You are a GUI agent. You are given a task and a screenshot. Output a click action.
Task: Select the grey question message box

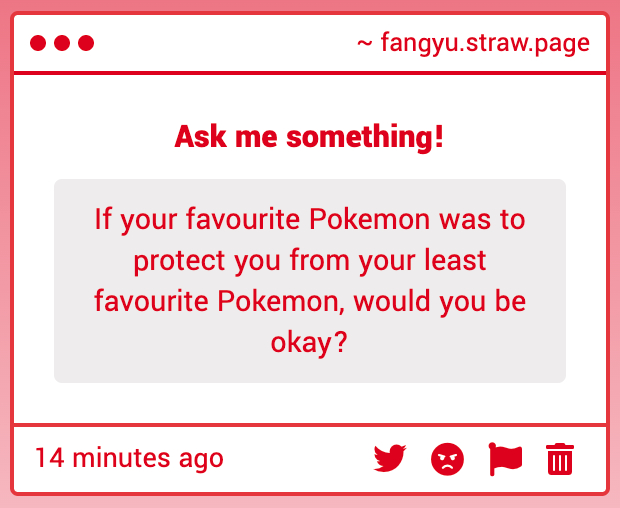tap(310, 281)
